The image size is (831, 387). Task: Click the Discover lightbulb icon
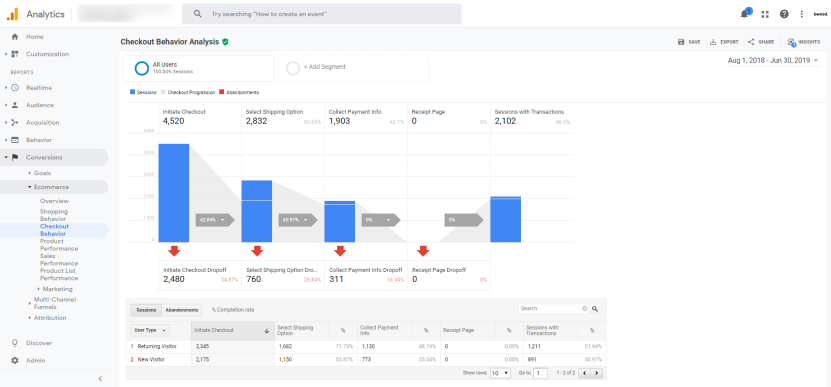point(15,343)
